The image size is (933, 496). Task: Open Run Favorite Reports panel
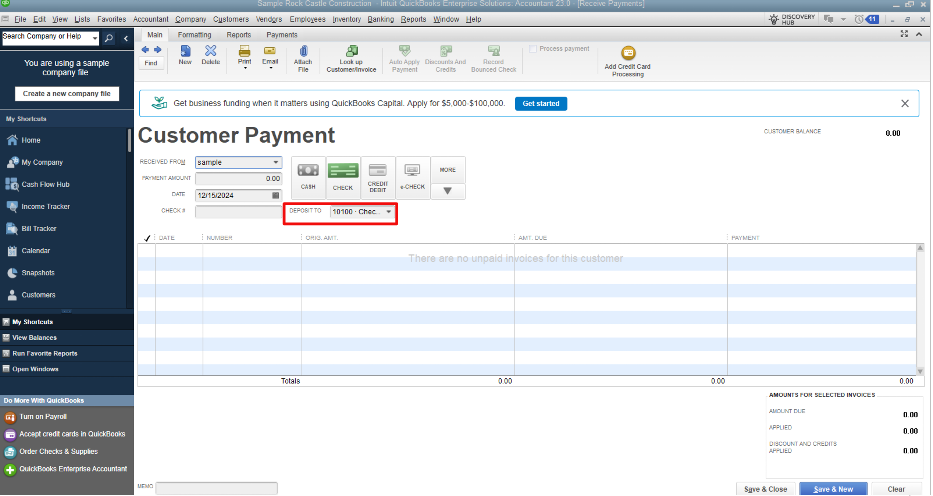click(67, 353)
